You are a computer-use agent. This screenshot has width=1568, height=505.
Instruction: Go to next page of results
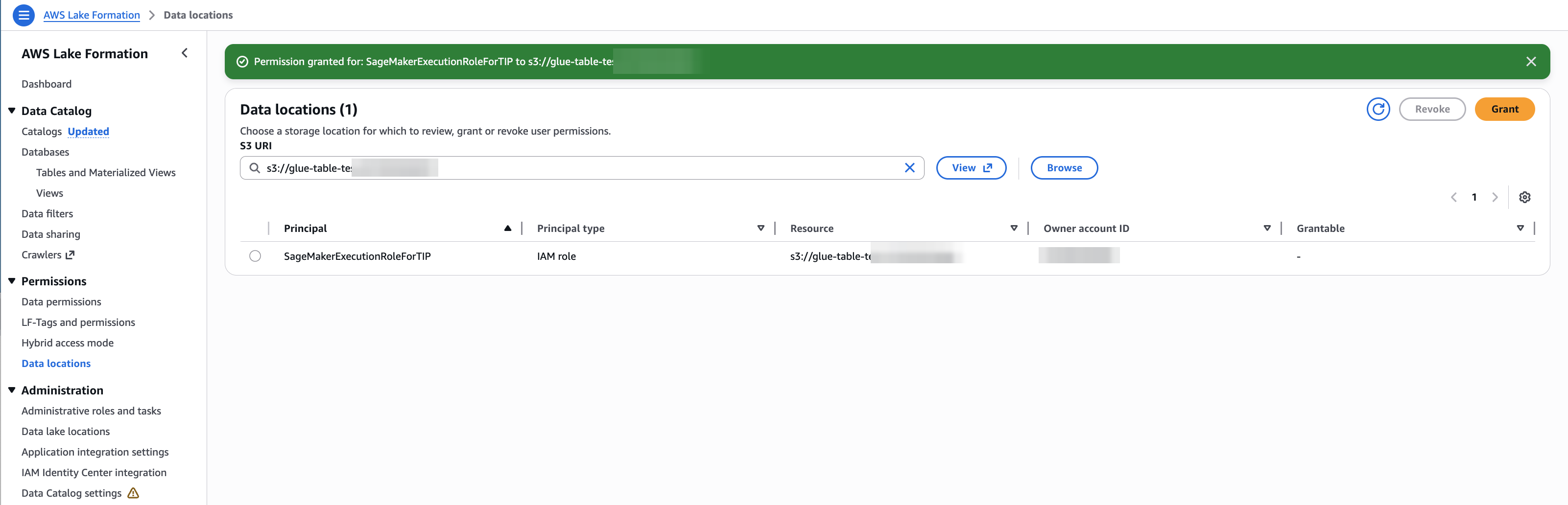click(x=1495, y=197)
